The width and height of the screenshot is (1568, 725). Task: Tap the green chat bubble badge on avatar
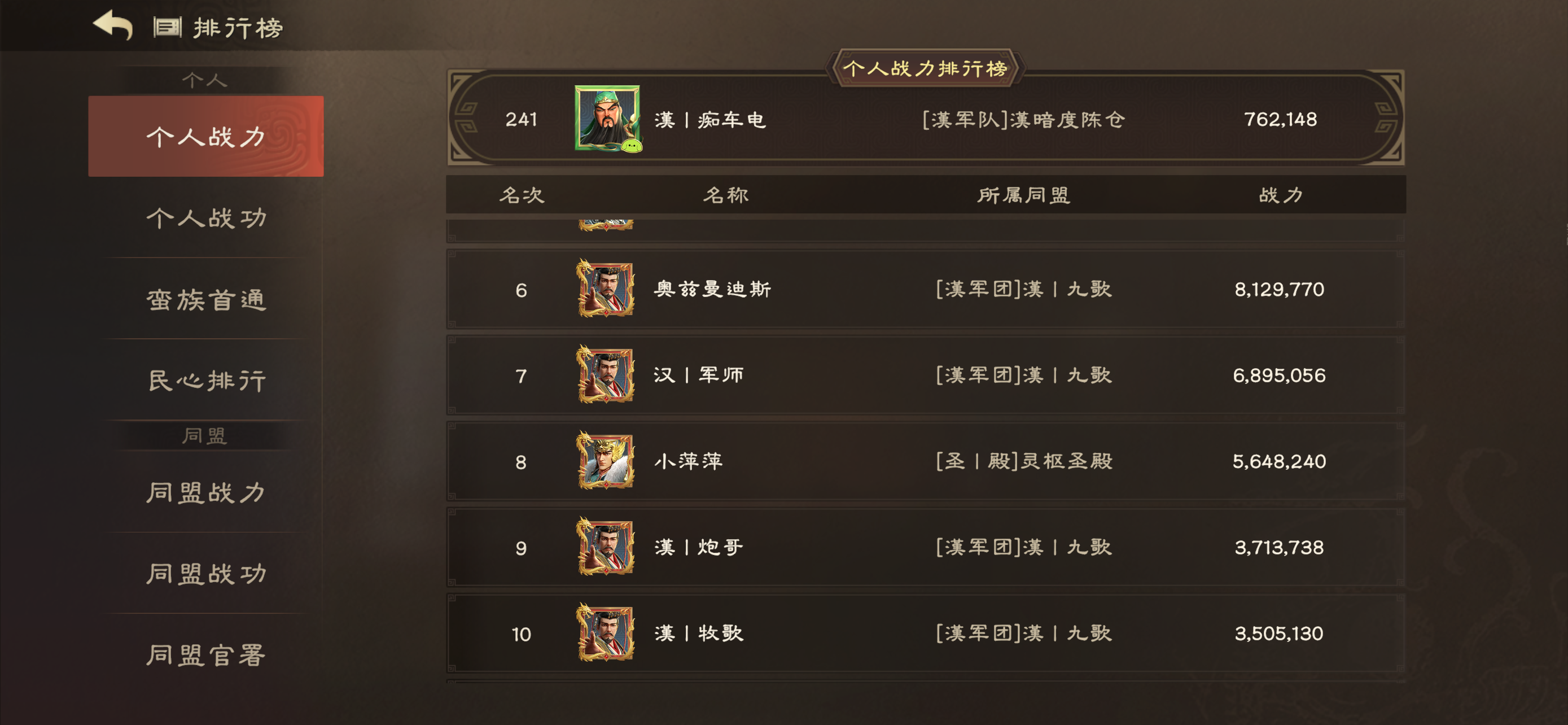[632, 146]
